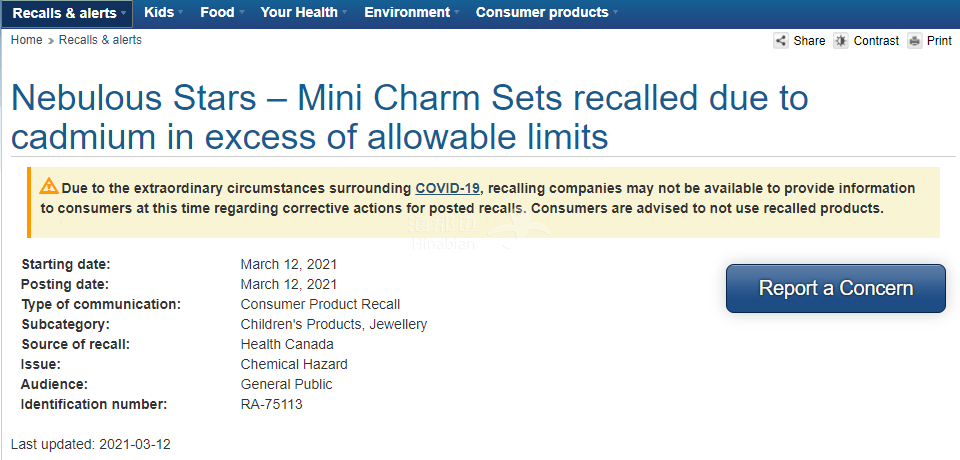This screenshot has width=960, height=460.
Task: Expand the Consumer products menu arrow
Action: point(615,12)
